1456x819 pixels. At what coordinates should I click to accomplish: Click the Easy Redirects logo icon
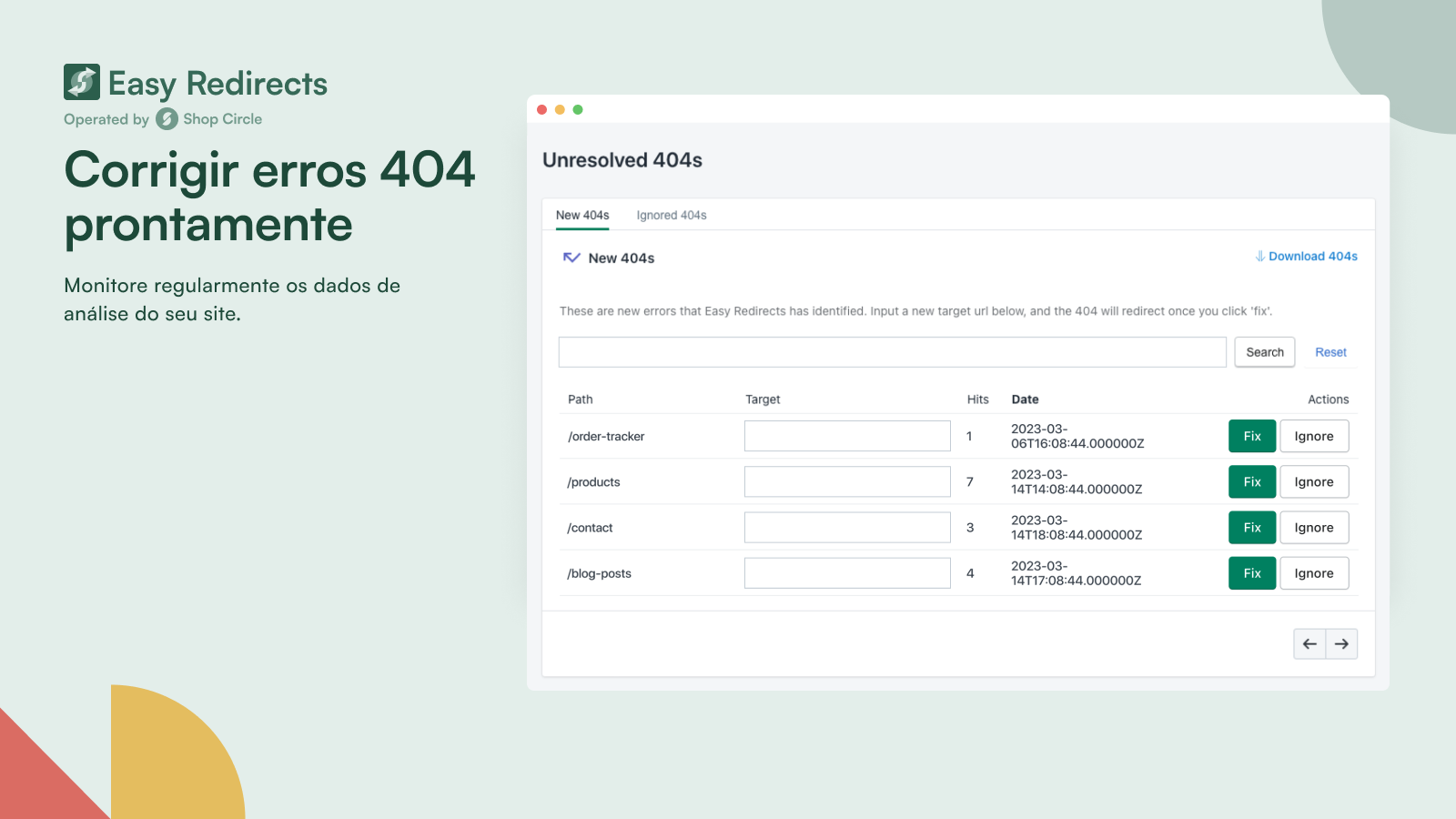[82, 82]
